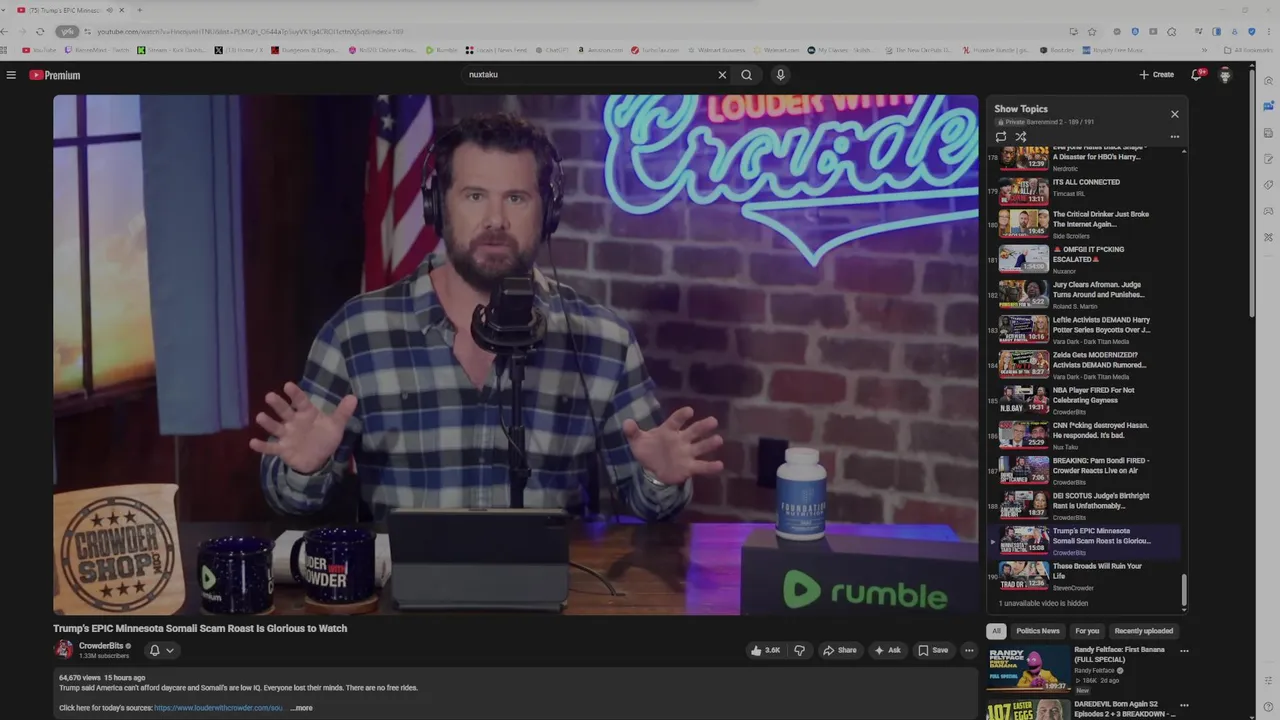Open the Rumble bookmark
The width and height of the screenshot is (1280, 720).
tap(442, 50)
